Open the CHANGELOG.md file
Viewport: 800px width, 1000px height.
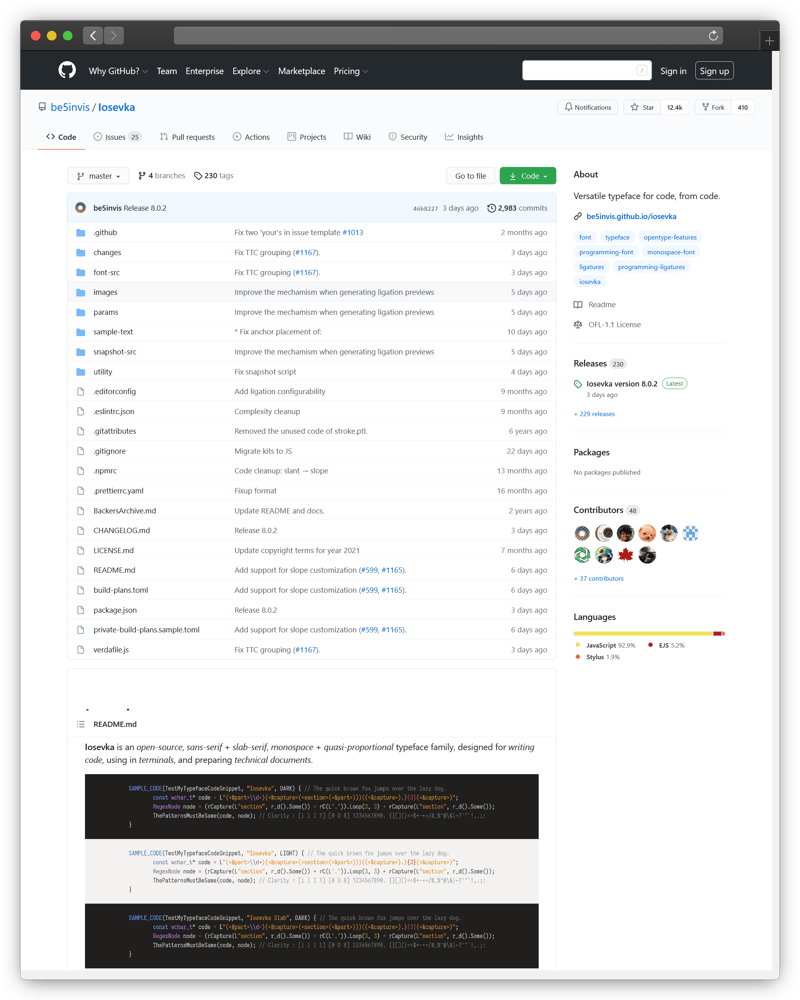tap(121, 531)
